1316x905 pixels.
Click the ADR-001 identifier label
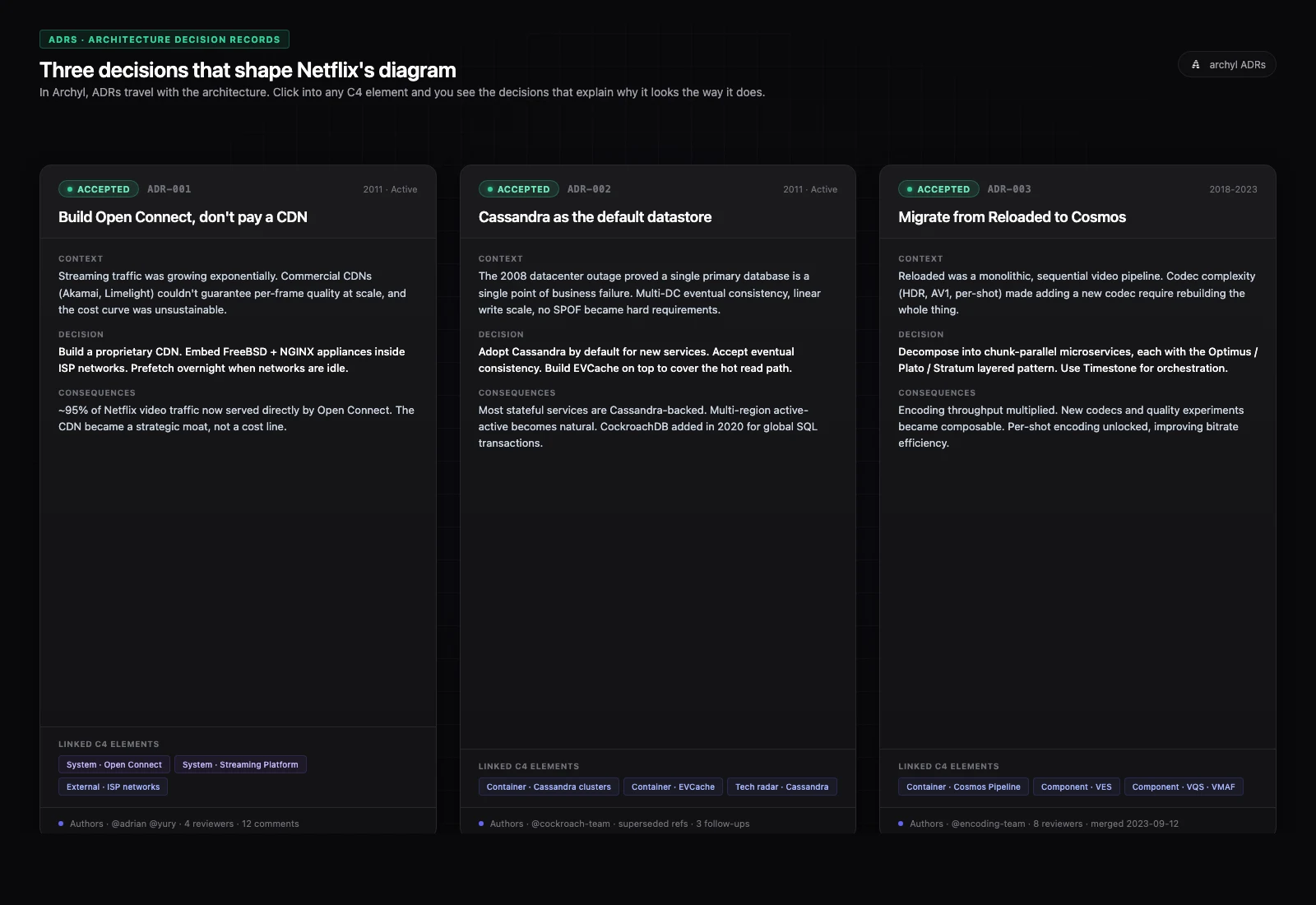[x=169, y=189]
